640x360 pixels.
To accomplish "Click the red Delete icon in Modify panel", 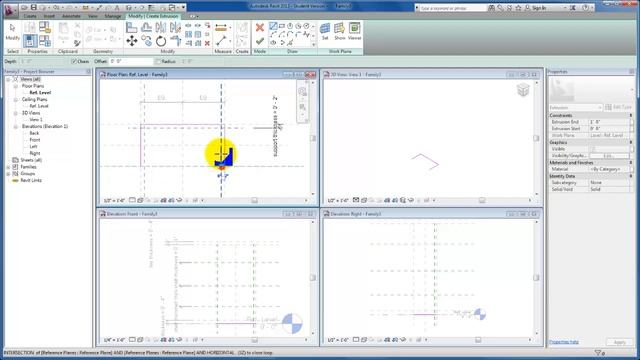I will click(207, 43).
